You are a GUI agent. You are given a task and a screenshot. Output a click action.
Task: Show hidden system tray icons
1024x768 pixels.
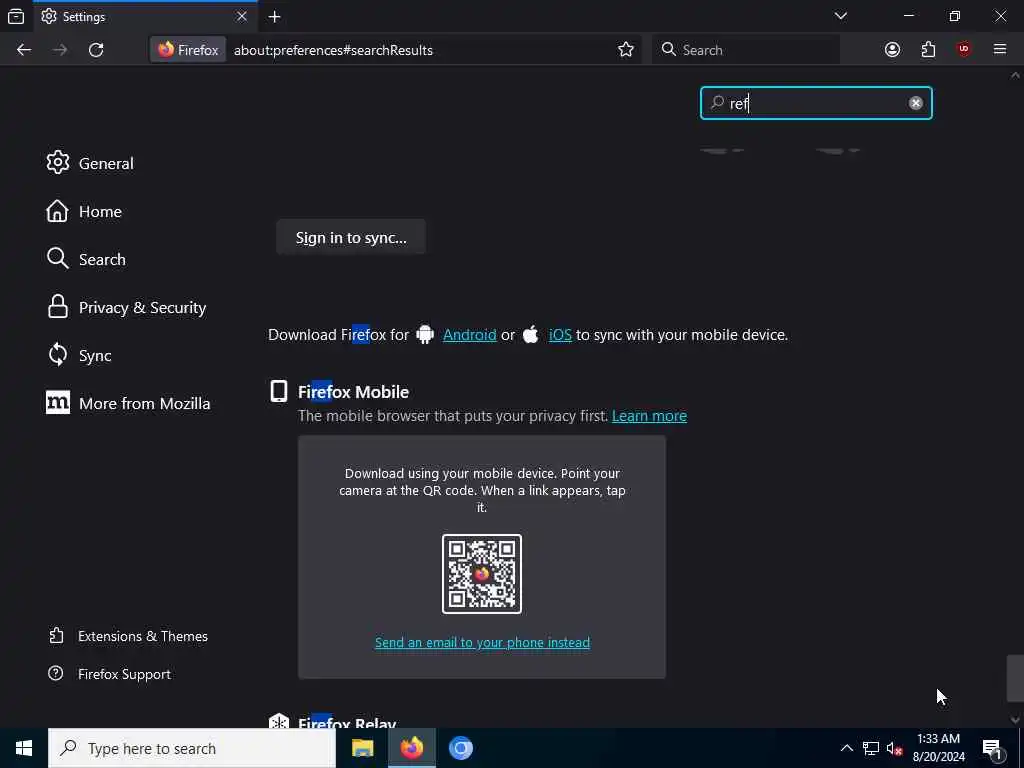point(846,748)
